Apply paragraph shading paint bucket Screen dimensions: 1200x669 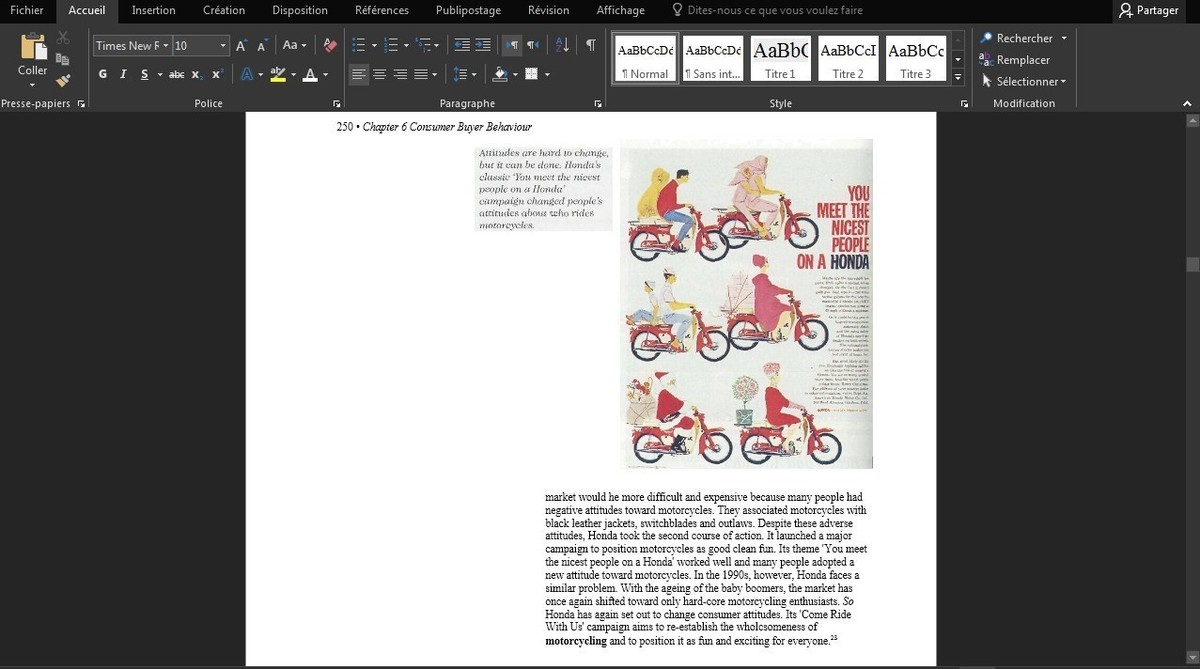(x=500, y=74)
